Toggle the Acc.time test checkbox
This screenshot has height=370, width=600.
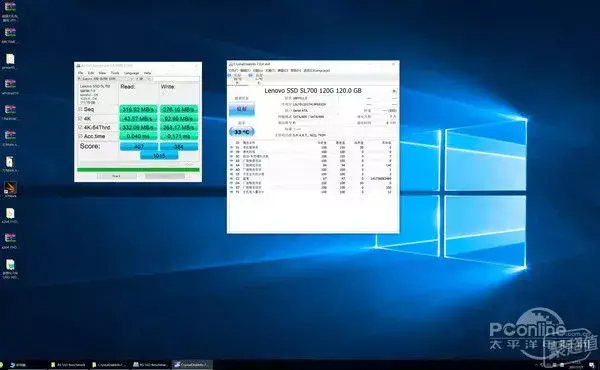[x=80, y=136]
